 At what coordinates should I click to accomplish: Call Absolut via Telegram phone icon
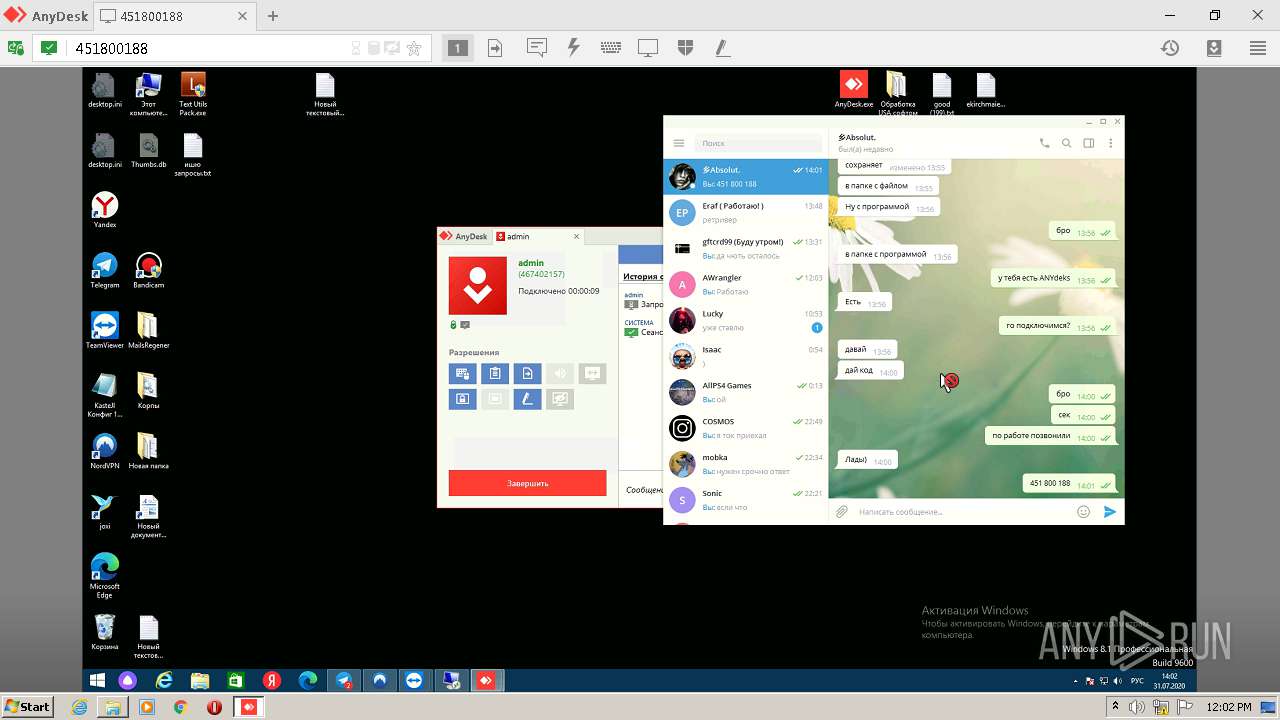tap(1045, 143)
